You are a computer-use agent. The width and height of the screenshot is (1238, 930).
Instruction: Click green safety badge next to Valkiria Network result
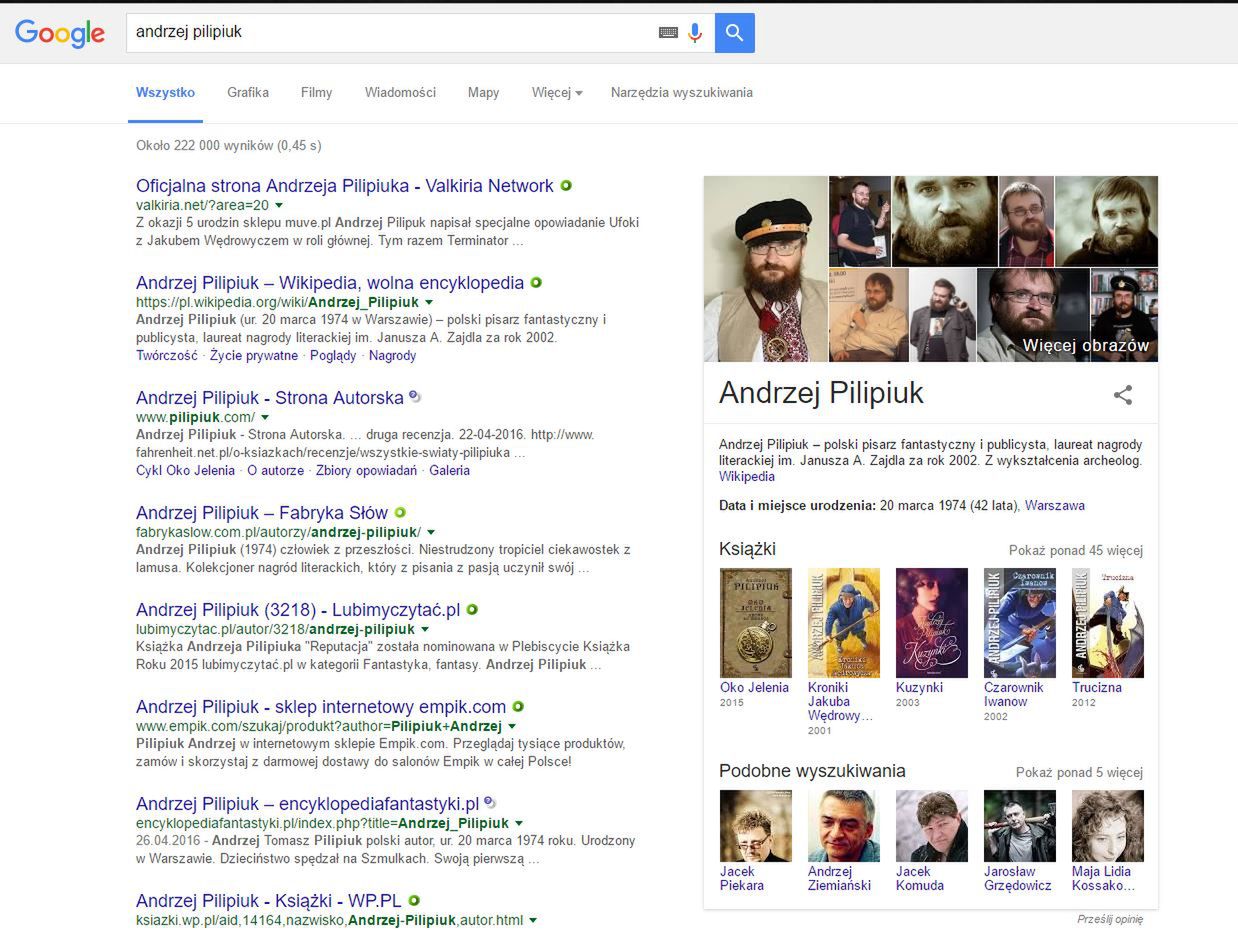coord(566,186)
